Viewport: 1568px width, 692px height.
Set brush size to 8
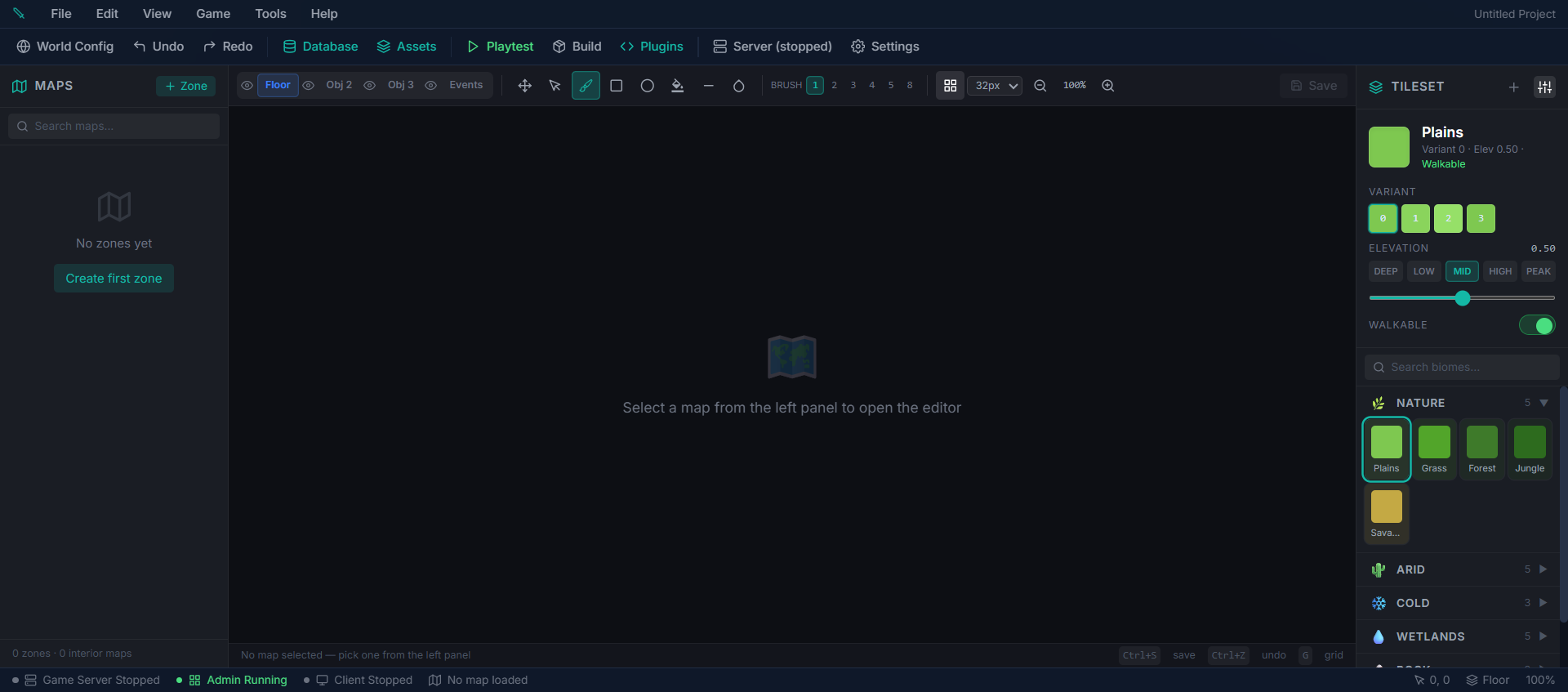click(x=910, y=86)
